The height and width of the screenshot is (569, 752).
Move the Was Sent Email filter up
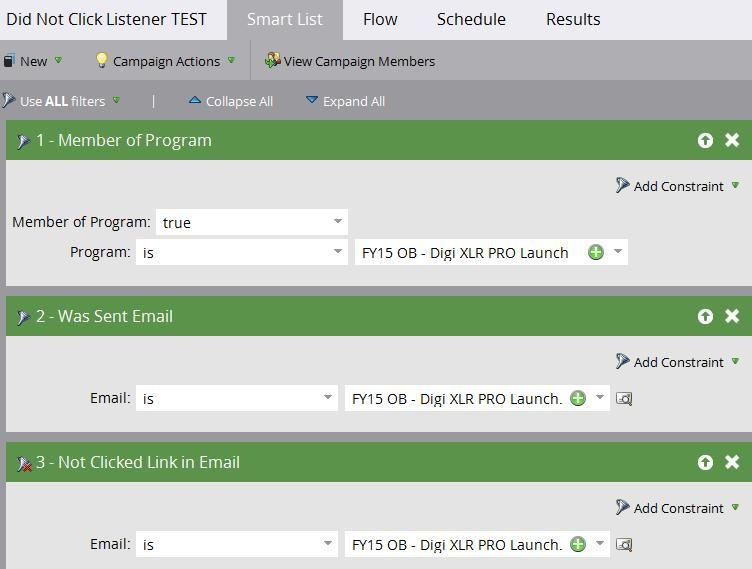coord(705,317)
